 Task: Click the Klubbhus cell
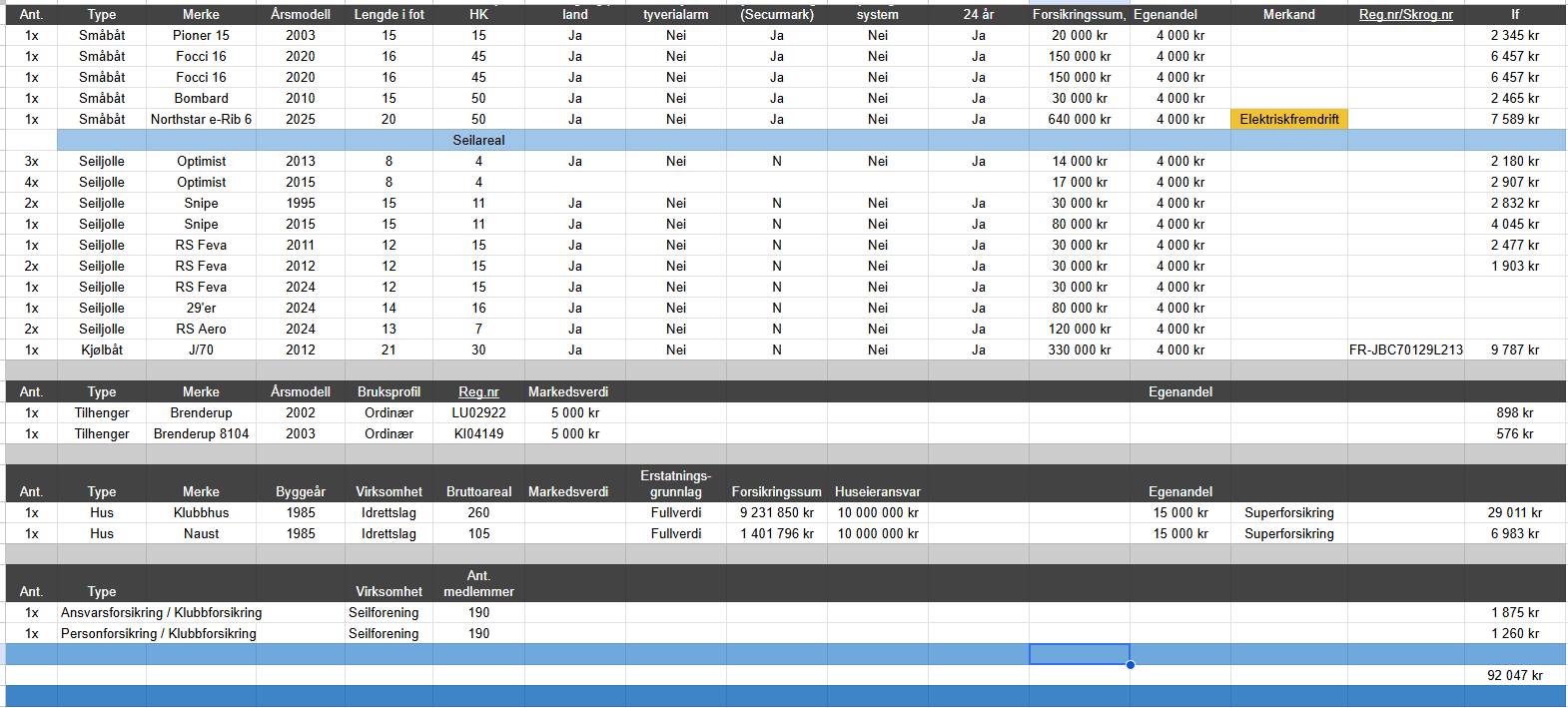(x=201, y=512)
